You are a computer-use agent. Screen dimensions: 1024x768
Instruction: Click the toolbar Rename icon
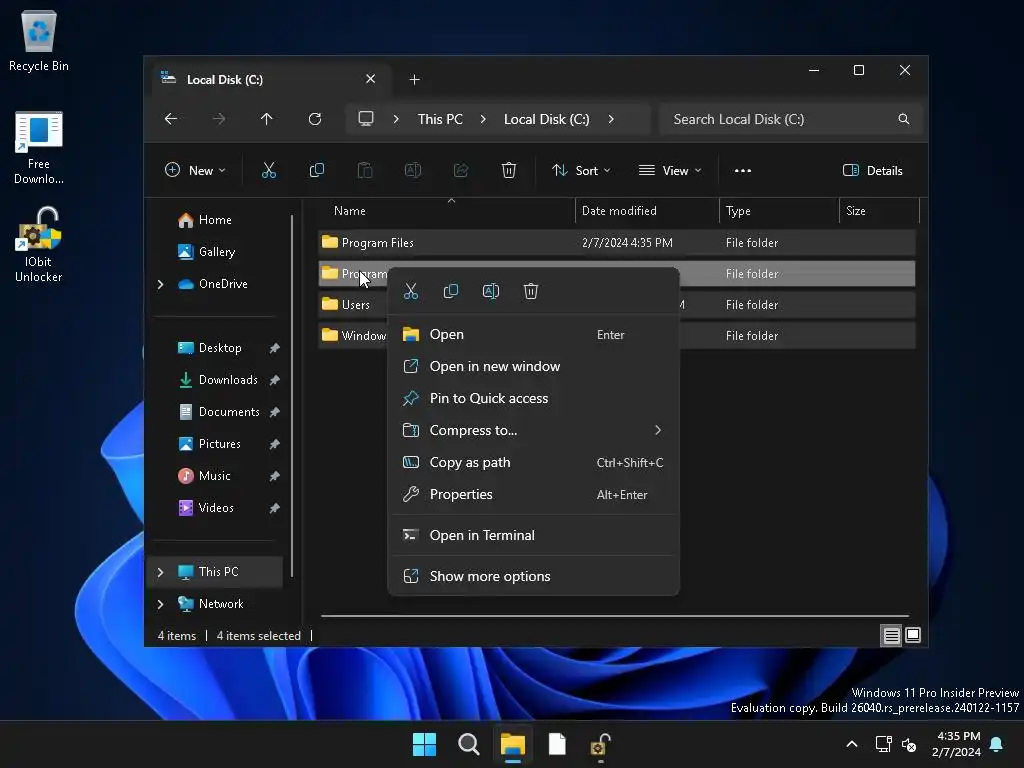point(413,170)
